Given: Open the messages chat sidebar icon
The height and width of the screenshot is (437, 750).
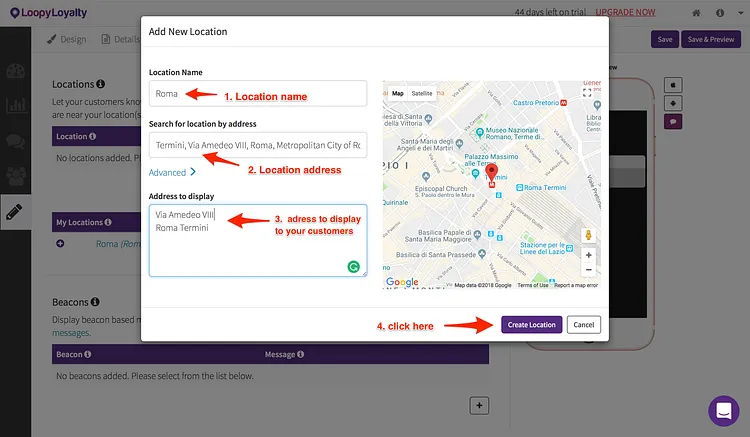Looking at the screenshot, I should pyautogui.click(x=16, y=141).
